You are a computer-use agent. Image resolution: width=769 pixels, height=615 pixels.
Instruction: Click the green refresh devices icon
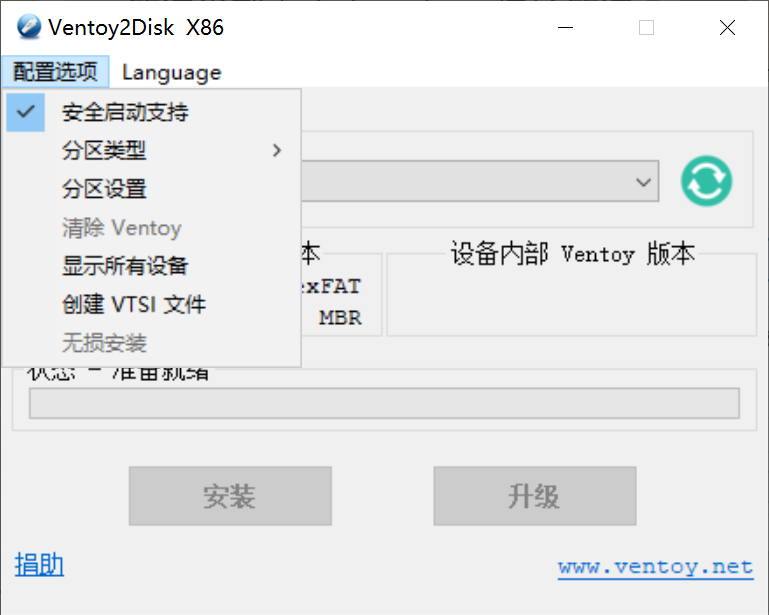(706, 181)
